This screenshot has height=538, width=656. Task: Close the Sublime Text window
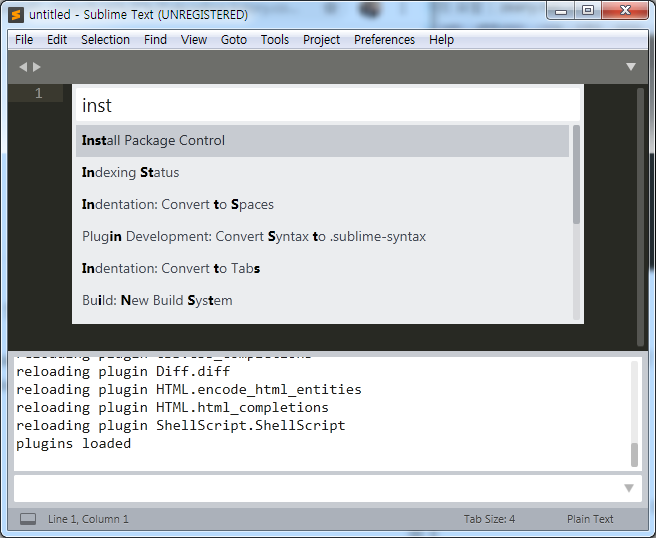pos(625,11)
